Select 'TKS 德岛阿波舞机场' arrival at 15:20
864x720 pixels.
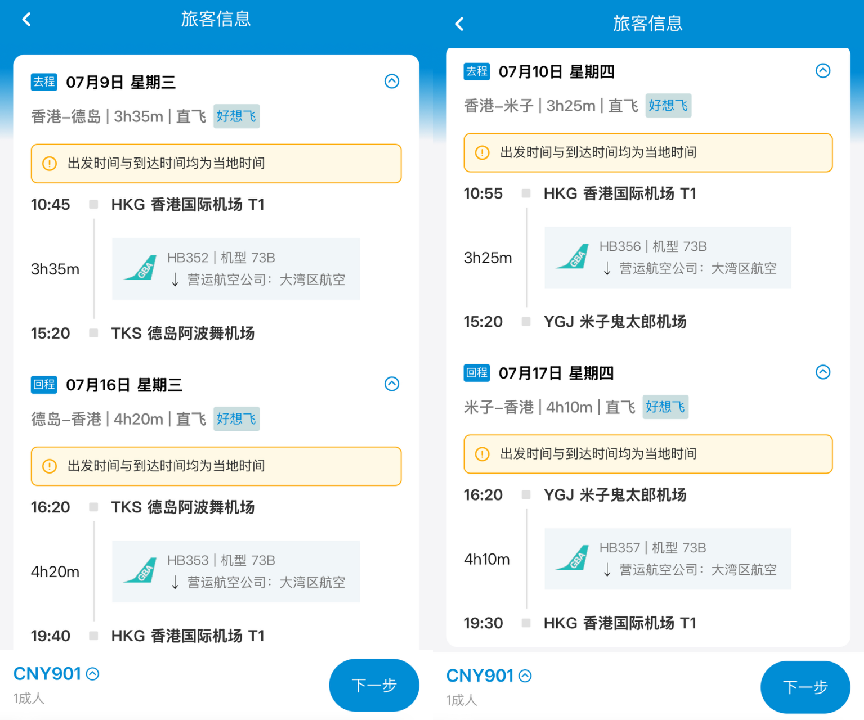[x=183, y=333]
